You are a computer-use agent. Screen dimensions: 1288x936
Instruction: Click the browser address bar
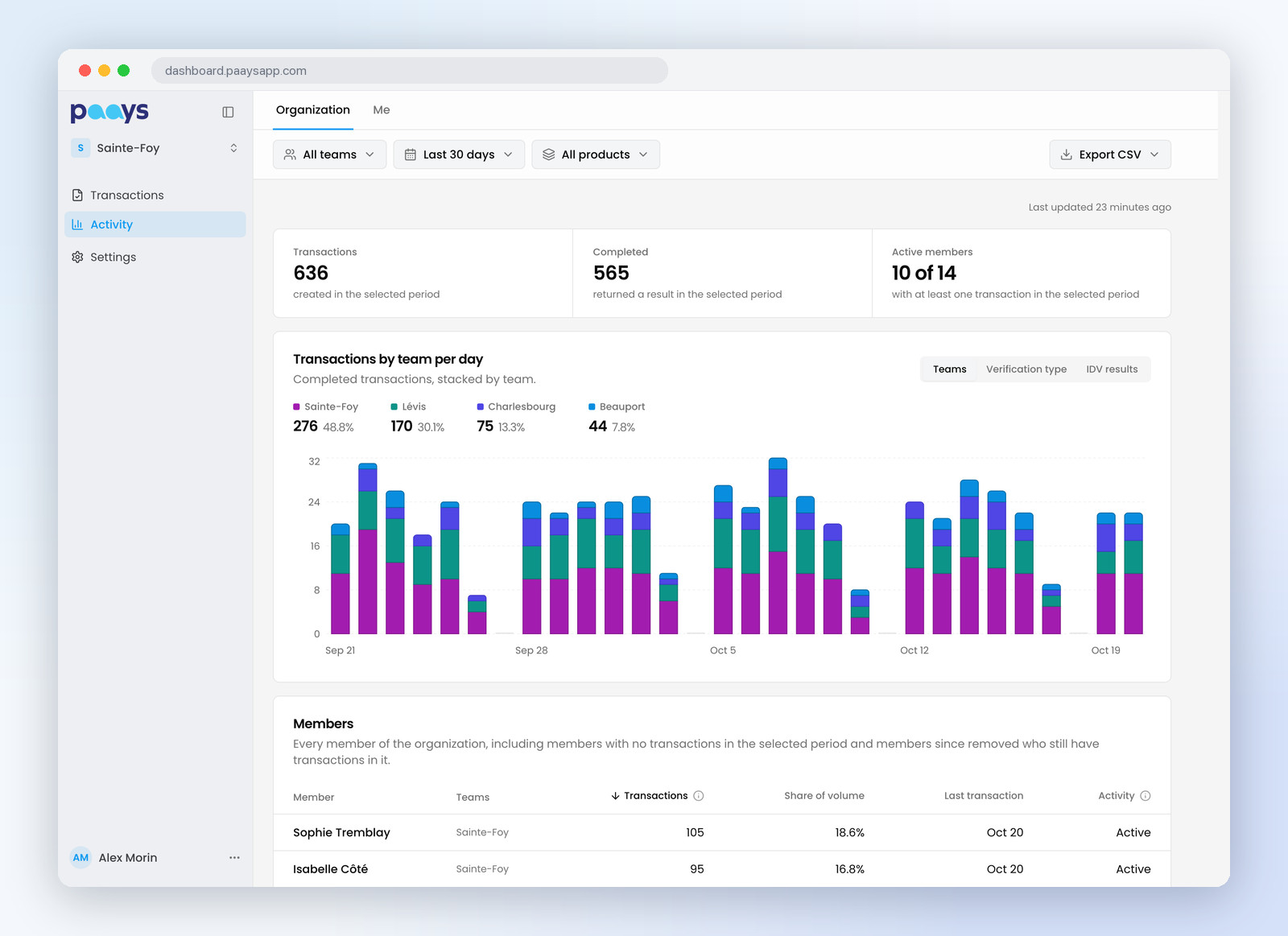click(x=410, y=70)
